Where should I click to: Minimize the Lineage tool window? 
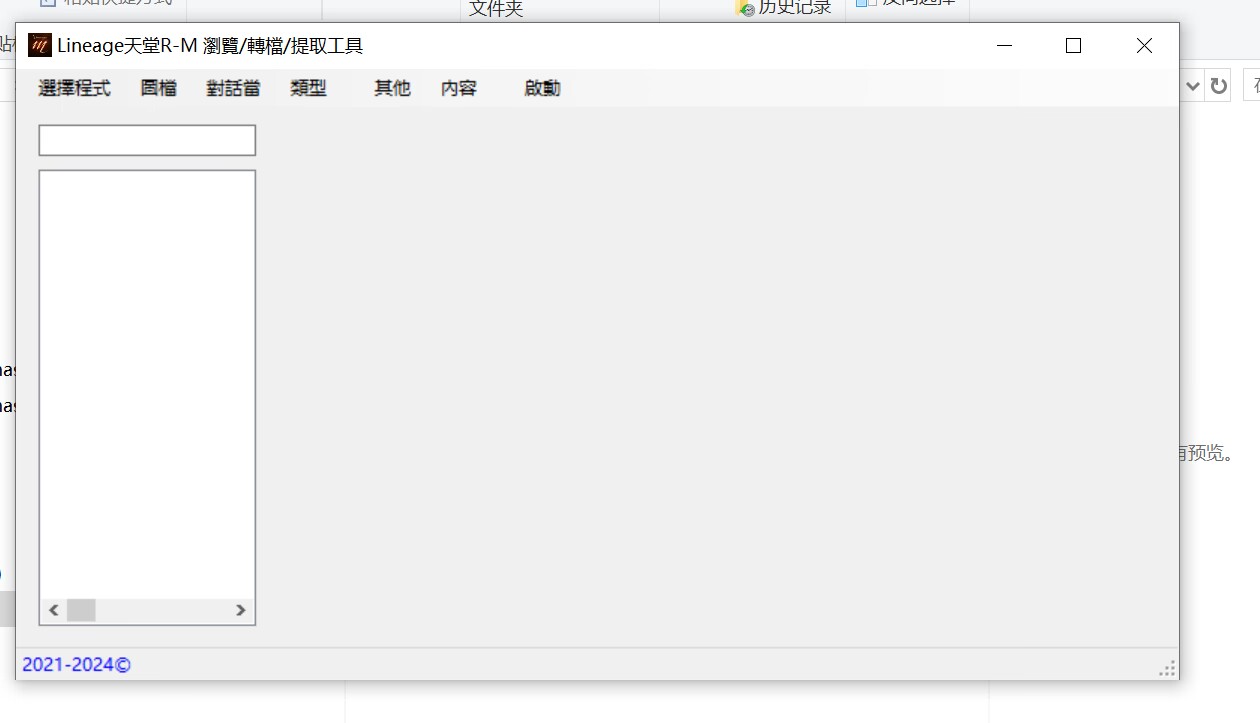(1004, 45)
